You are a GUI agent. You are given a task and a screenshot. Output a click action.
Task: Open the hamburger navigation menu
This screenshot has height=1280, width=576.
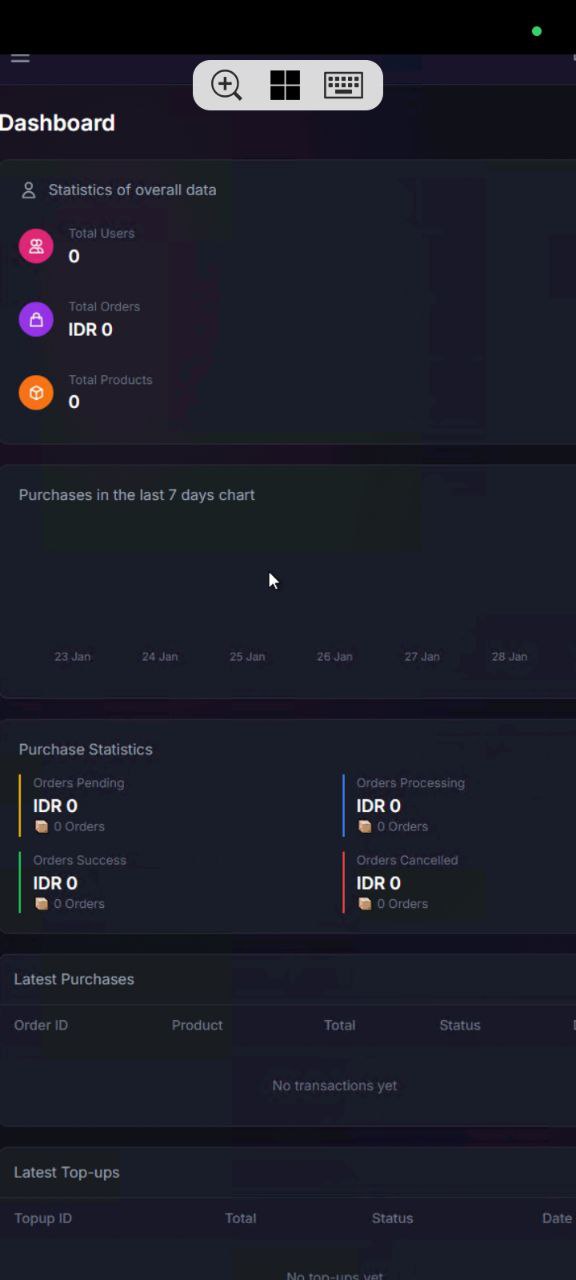click(x=19, y=57)
